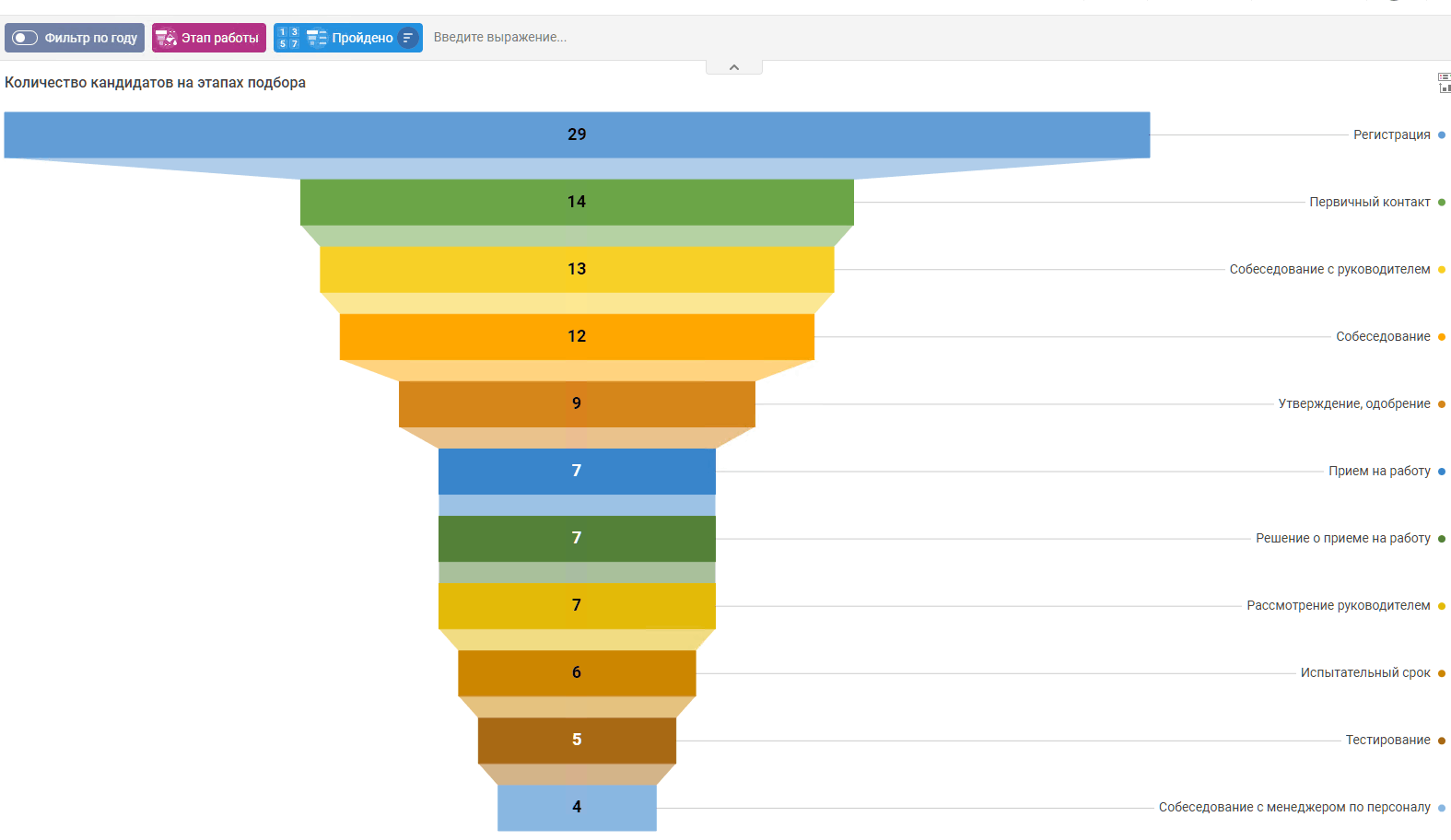Click the orange funnel segment showing 12
Image resolution: width=1451 pixels, height=840 pixels.
[577, 336]
